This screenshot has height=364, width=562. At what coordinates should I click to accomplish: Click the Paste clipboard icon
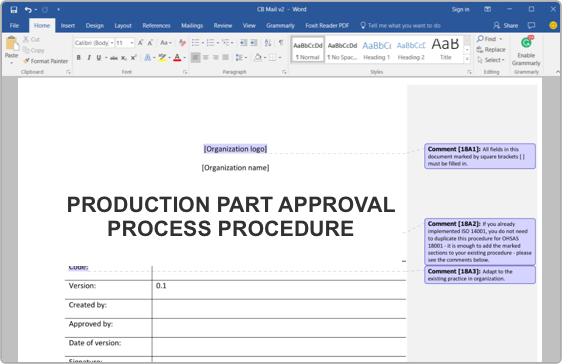click(11, 44)
